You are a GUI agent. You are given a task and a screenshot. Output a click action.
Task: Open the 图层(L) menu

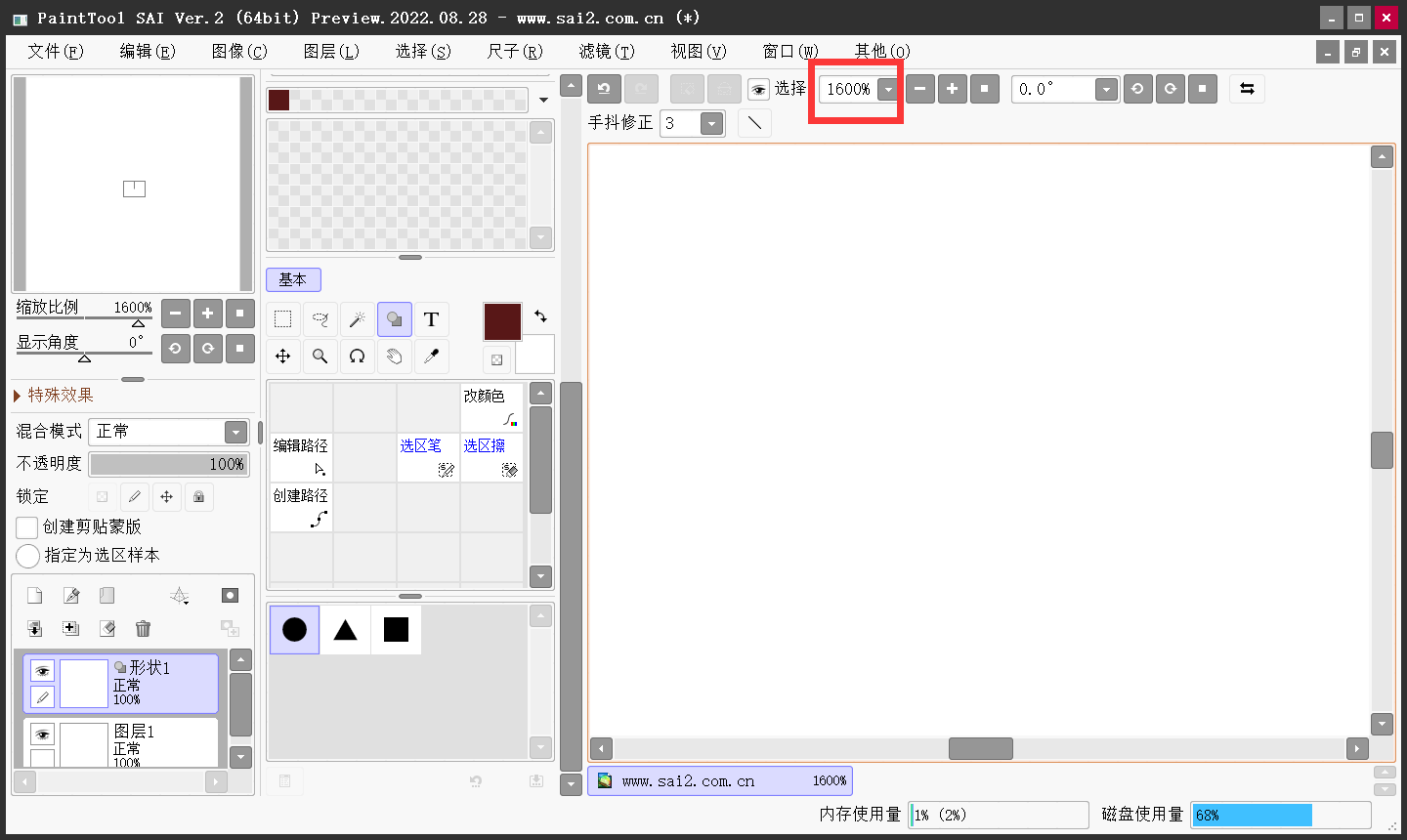[x=331, y=51]
